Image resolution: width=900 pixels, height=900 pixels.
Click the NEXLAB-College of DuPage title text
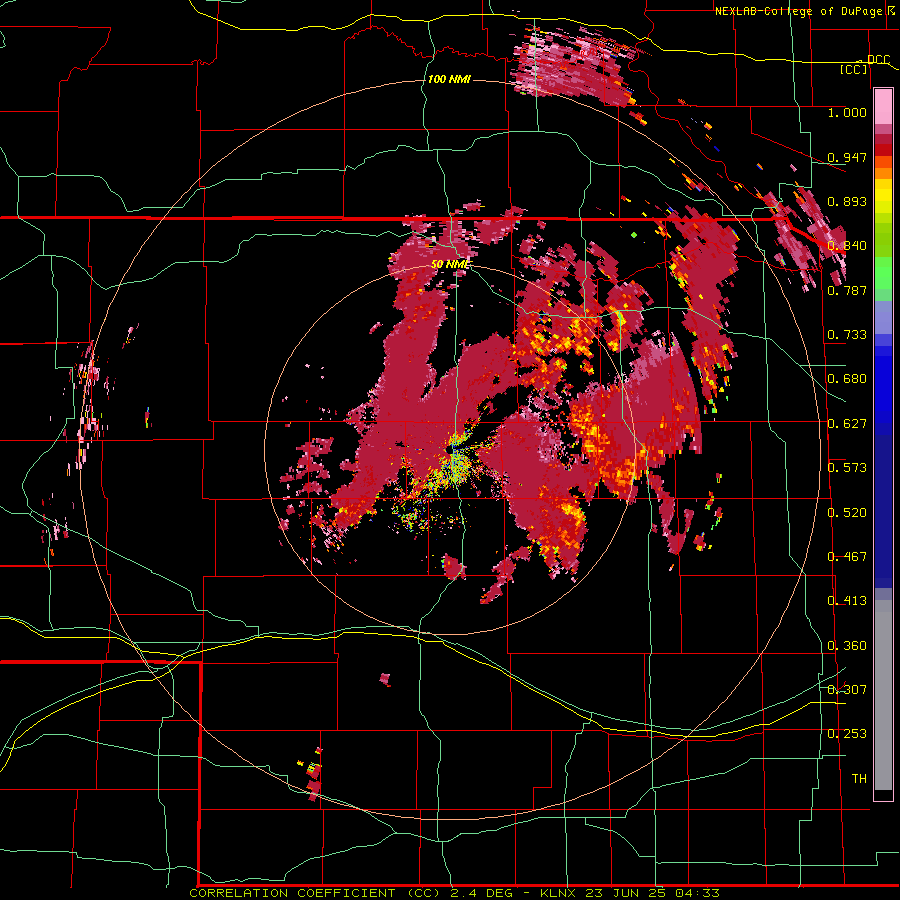pyautogui.click(x=799, y=11)
